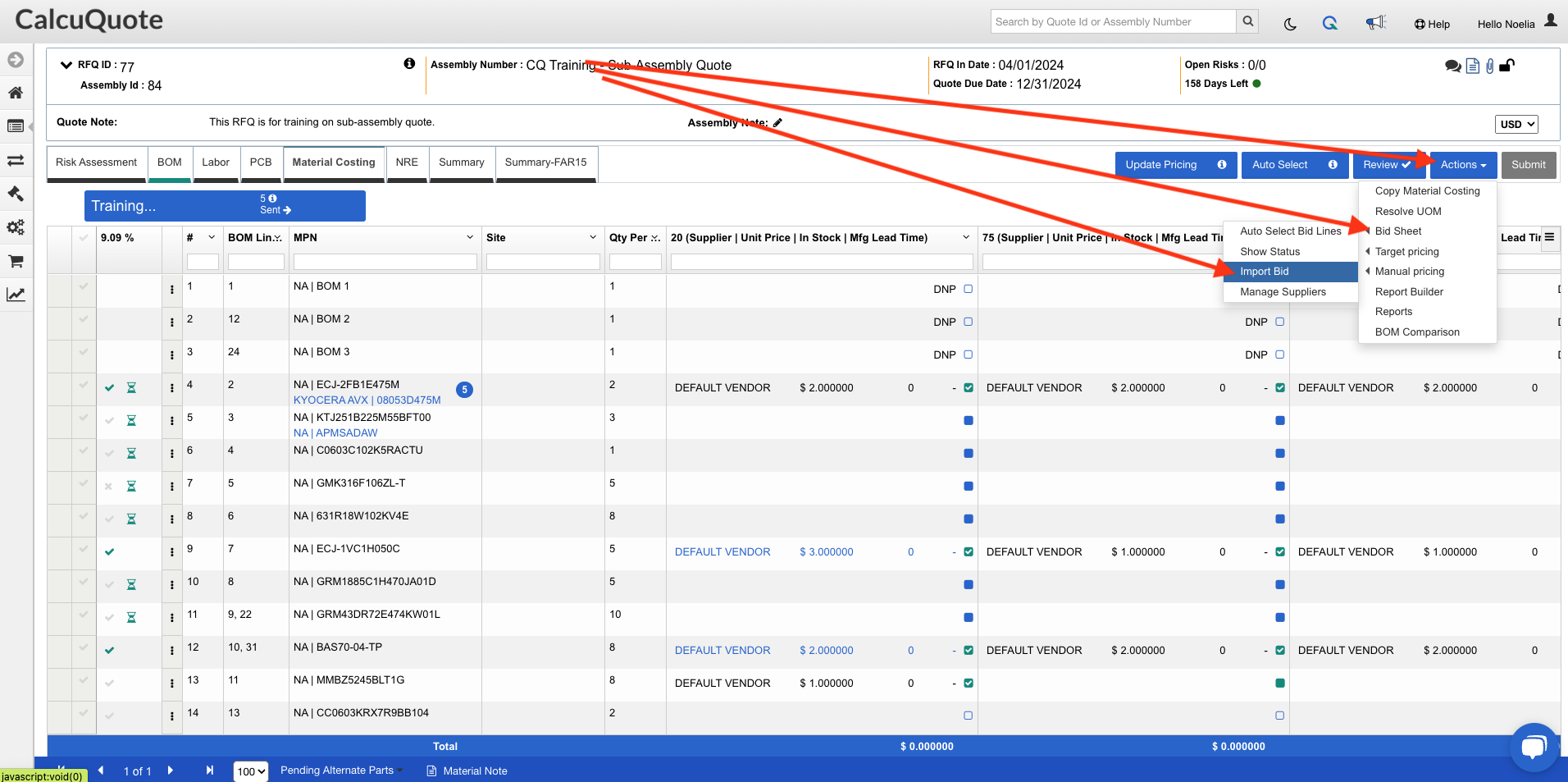
Task: Open the Site column dropdown
Action: pyautogui.click(x=593, y=237)
